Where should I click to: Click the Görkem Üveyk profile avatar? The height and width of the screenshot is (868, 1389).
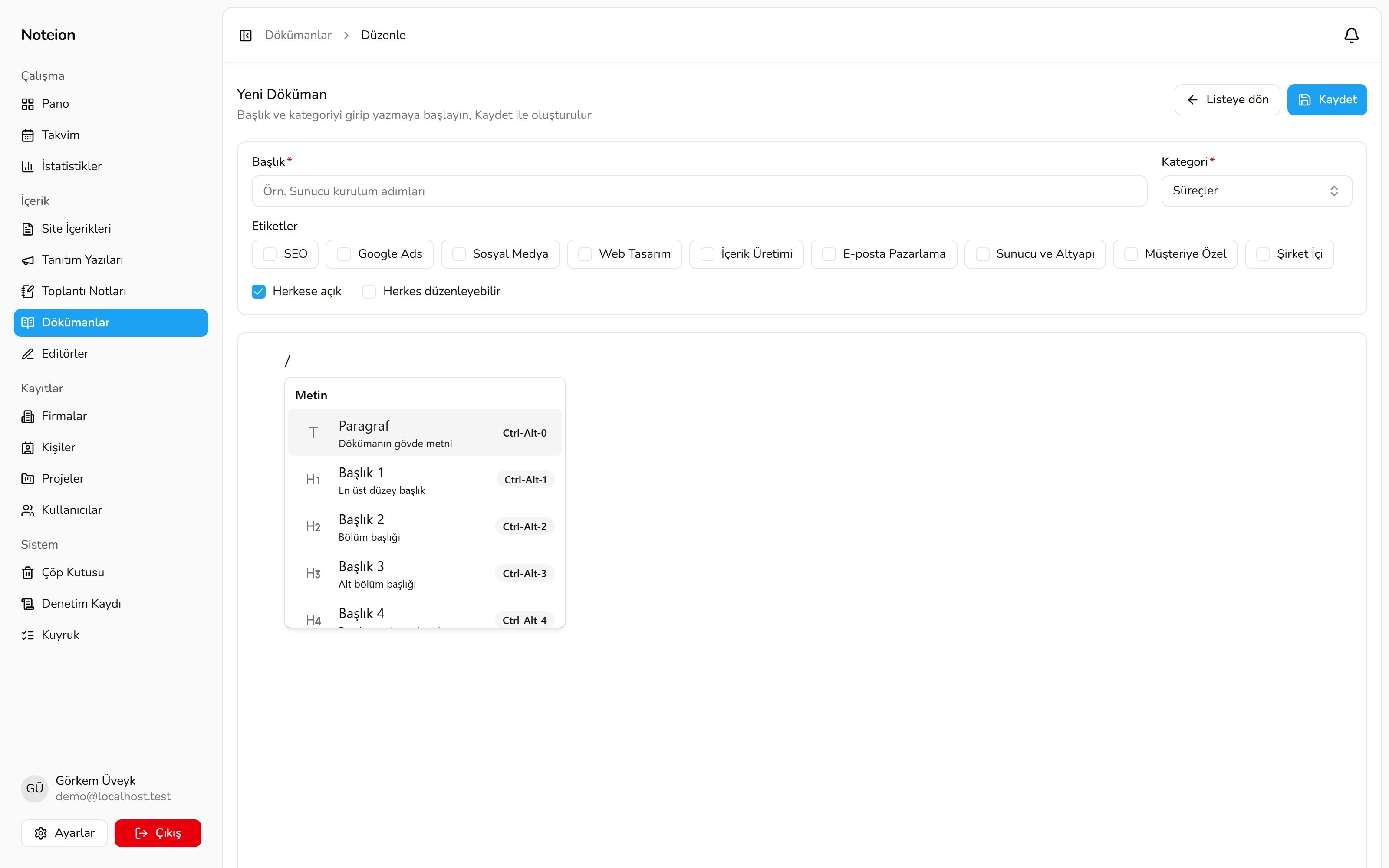34,788
